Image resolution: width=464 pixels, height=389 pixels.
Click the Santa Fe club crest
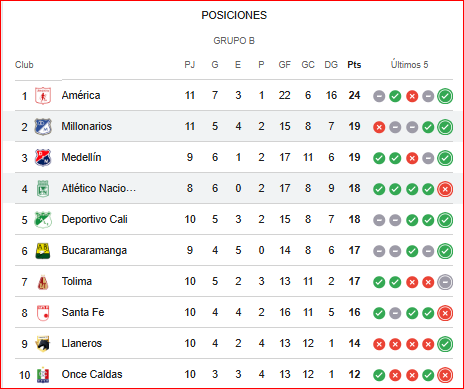coord(43,313)
